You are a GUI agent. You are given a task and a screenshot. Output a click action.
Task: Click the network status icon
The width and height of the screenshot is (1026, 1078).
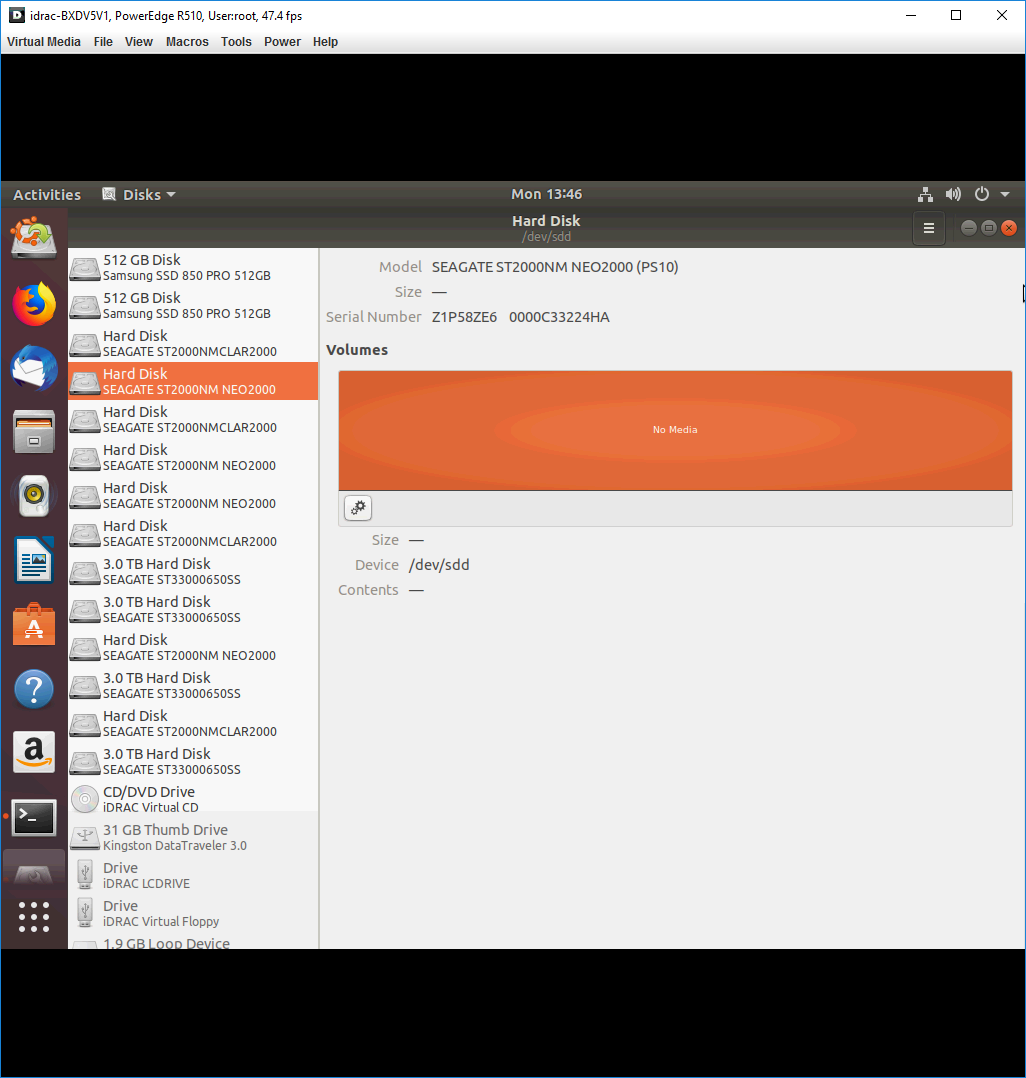(x=925, y=195)
